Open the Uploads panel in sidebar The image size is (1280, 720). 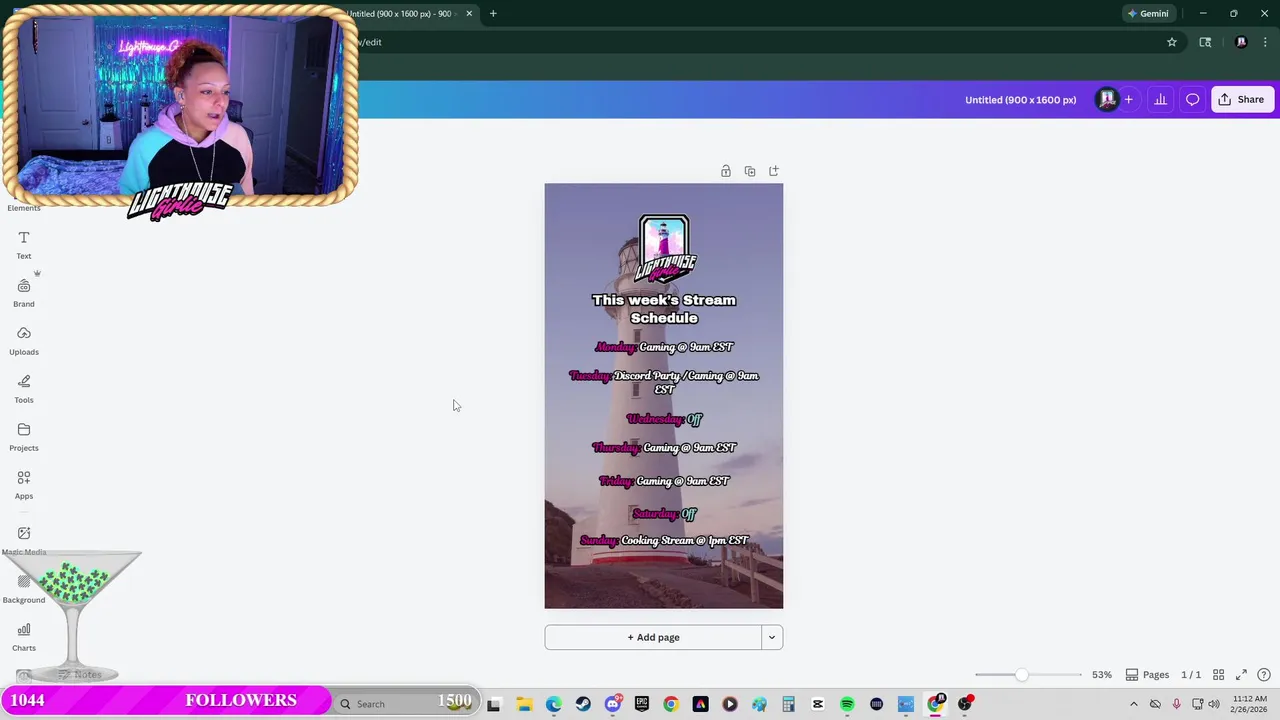tap(24, 340)
